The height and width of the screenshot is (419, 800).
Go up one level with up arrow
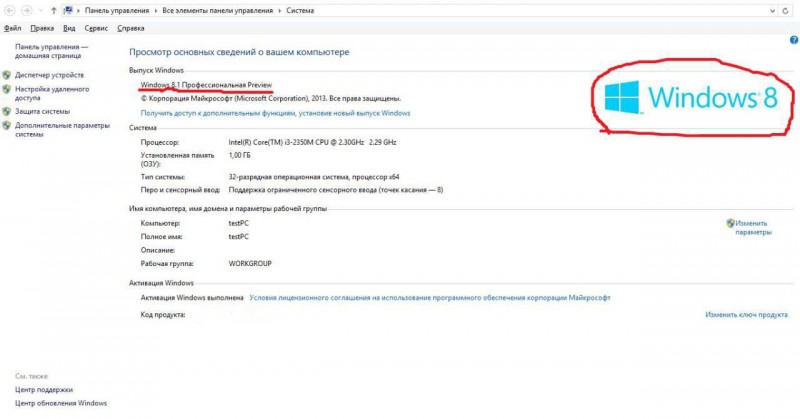tap(54, 10)
